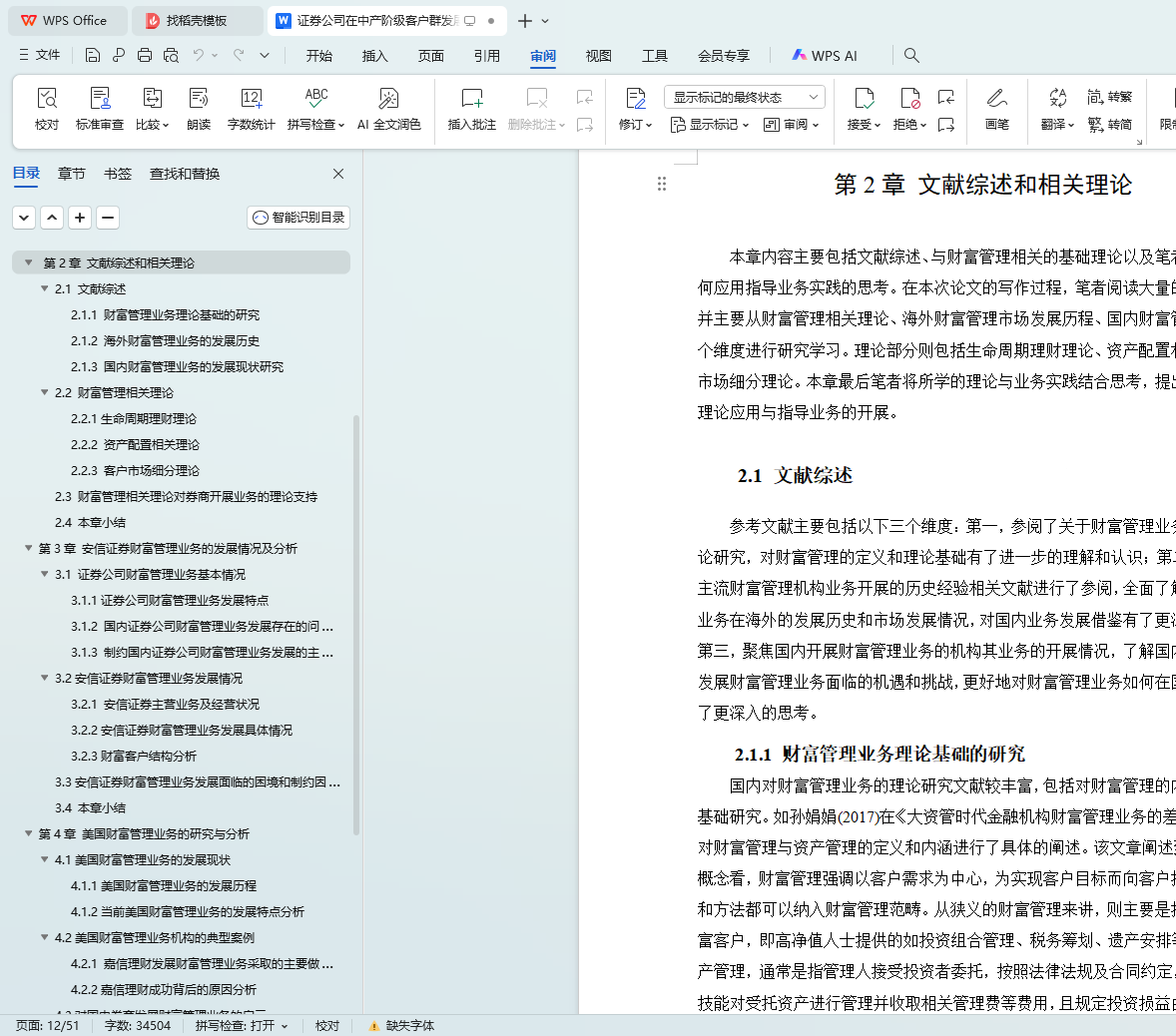
Task: Collapse the 2.2 财富管理相关理论 node
Action: pyautogui.click(x=44, y=392)
